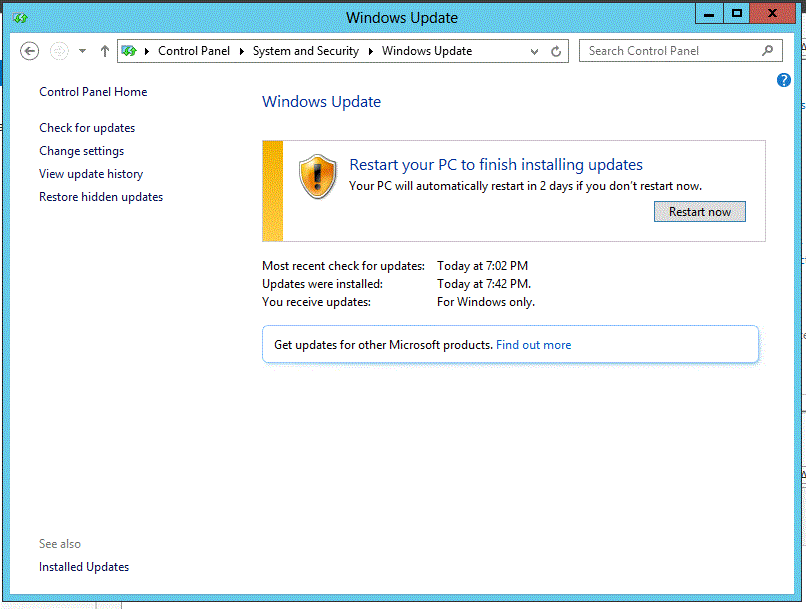This screenshot has height=609, width=806.
Task: Navigate to Control Panel via breadcrumb
Action: pos(194,50)
